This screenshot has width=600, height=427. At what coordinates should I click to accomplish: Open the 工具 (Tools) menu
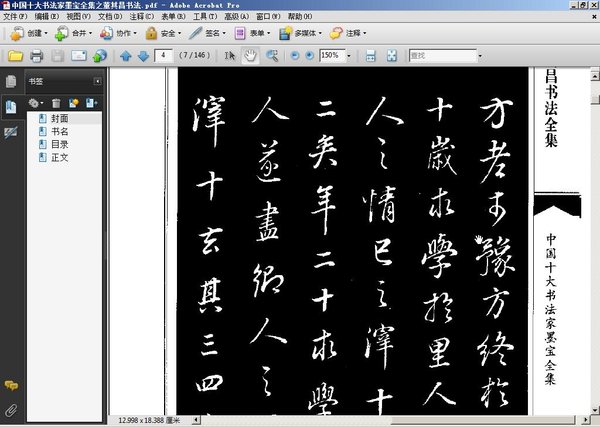point(205,16)
